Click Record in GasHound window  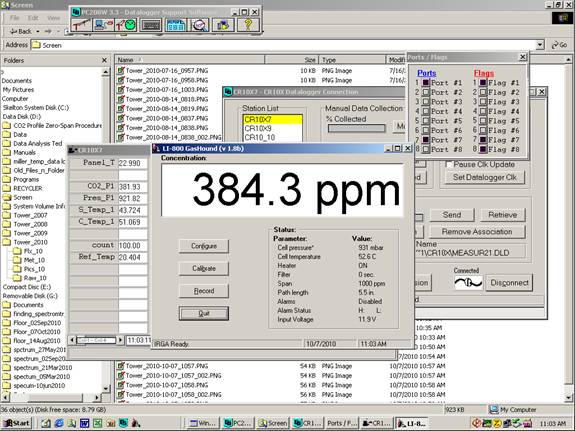[204, 291]
